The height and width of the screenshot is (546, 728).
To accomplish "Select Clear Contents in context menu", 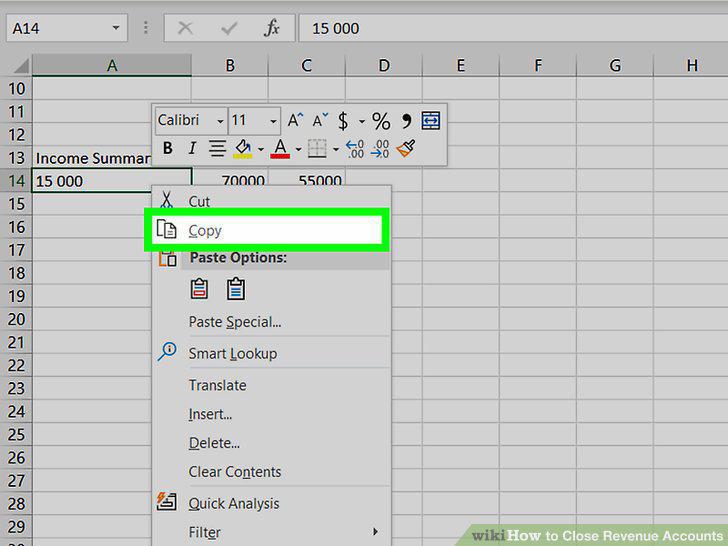I will [272, 472].
